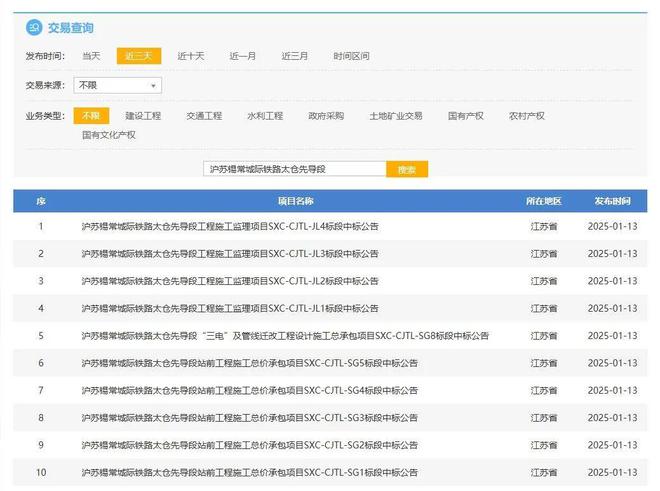Click the 项目名称 column header
Image resolution: width=660 pixels, height=491 pixels.
295,201
